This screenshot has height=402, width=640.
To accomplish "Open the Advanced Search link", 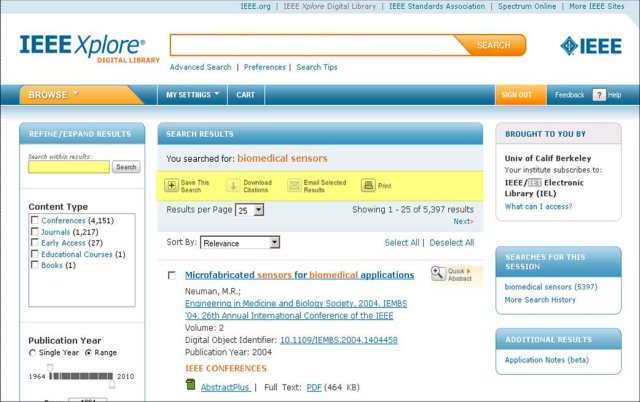I will (200, 67).
